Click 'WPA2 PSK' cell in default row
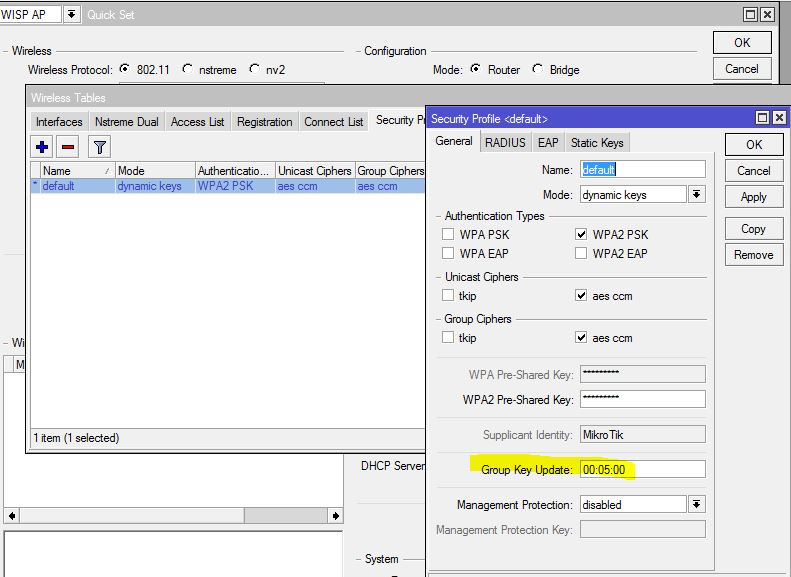This screenshot has width=791, height=577. tap(225, 186)
